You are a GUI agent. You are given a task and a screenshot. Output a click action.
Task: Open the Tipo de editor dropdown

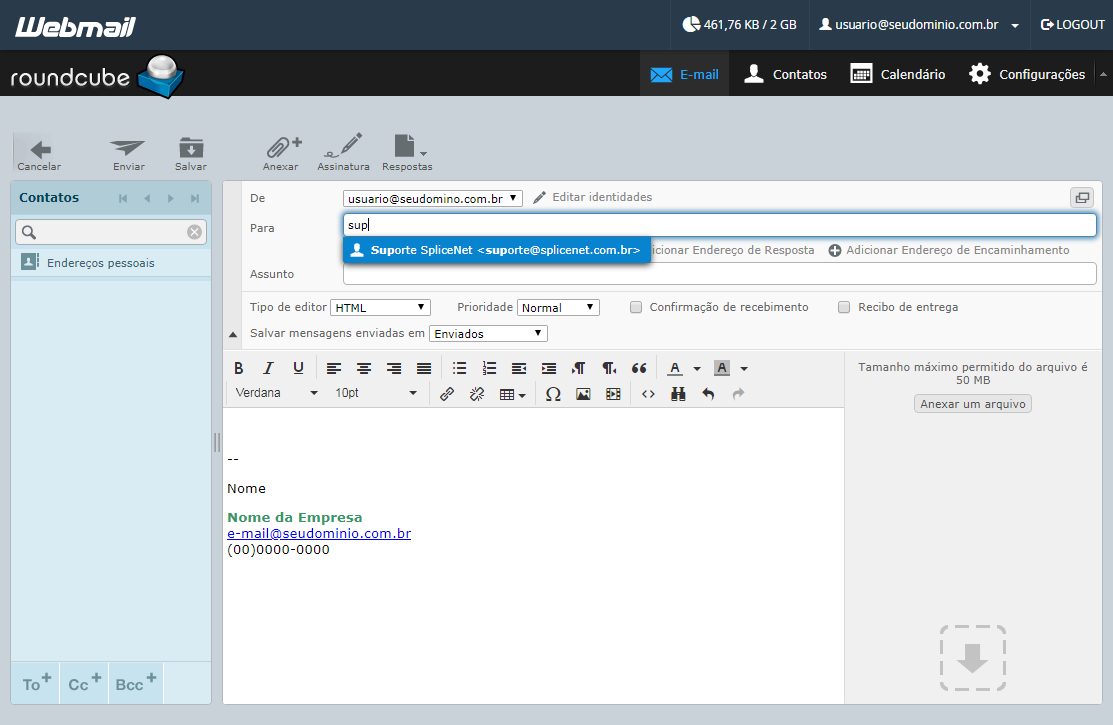coord(380,307)
